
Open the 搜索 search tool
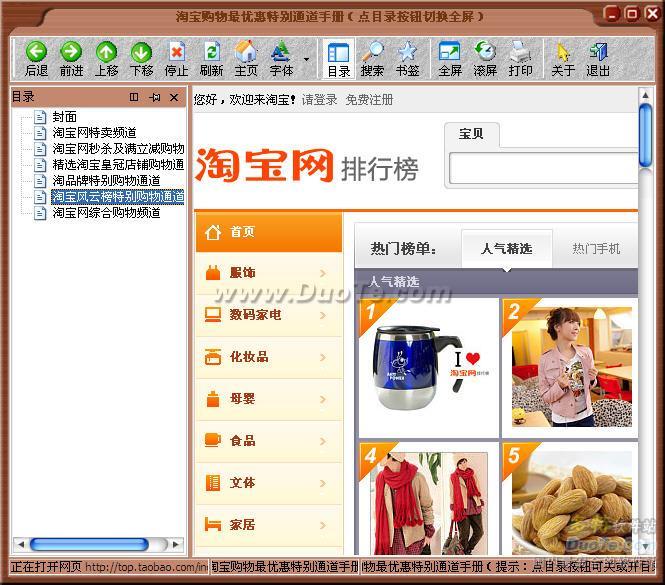coord(372,51)
